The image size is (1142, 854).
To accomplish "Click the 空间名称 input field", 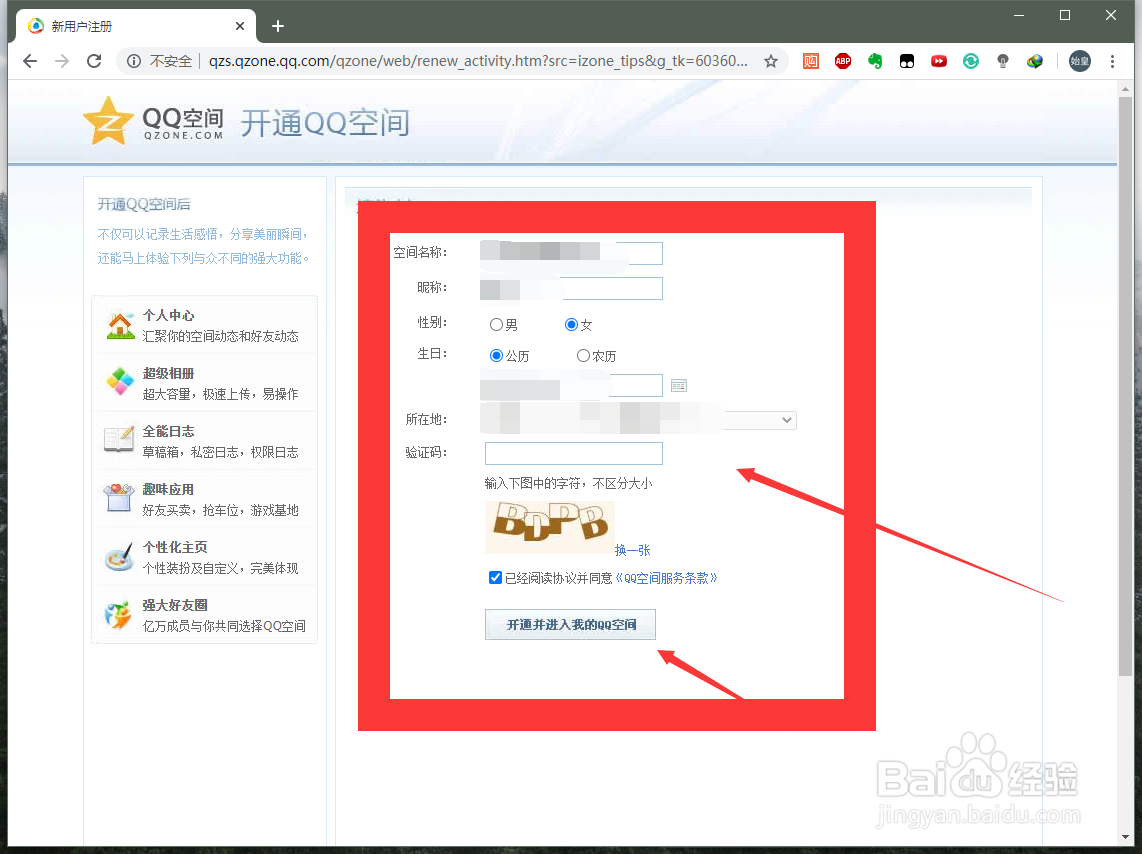I will [x=572, y=253].
